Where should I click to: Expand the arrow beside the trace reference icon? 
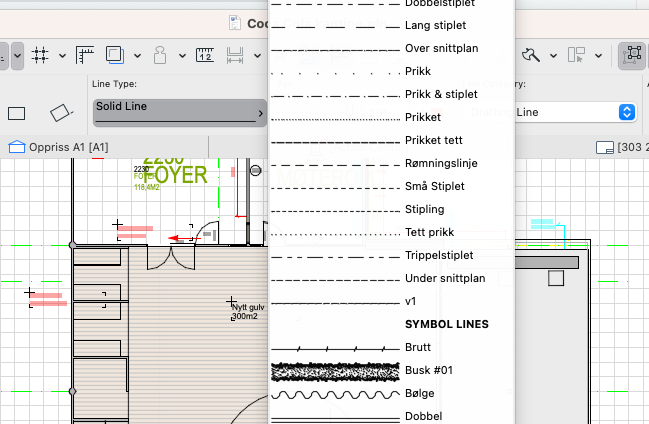[137, 55]
